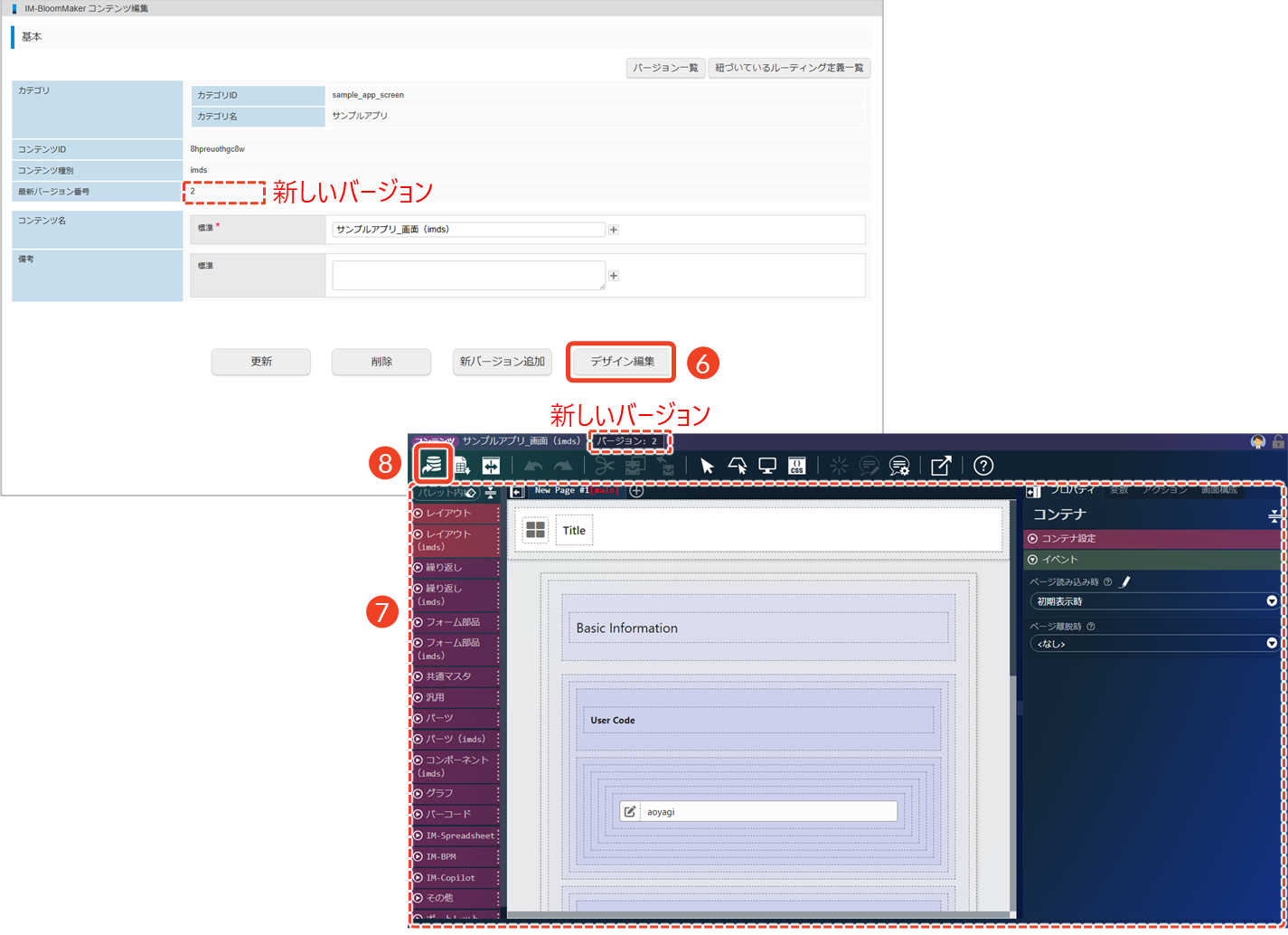
Task: Click the preview in new window icon
Action: pyautogui.click(x=941, y=466)
